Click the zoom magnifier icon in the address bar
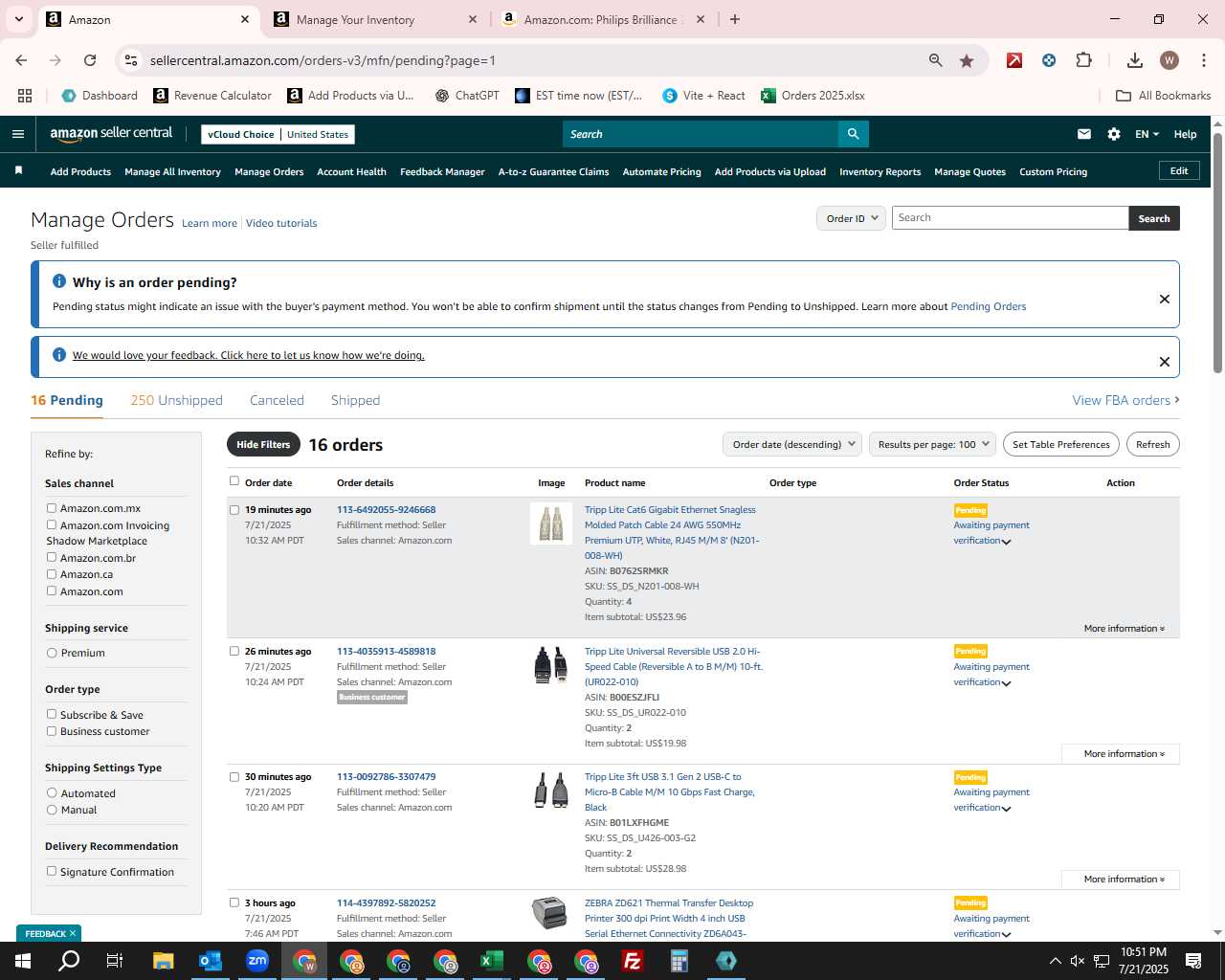 936,60
